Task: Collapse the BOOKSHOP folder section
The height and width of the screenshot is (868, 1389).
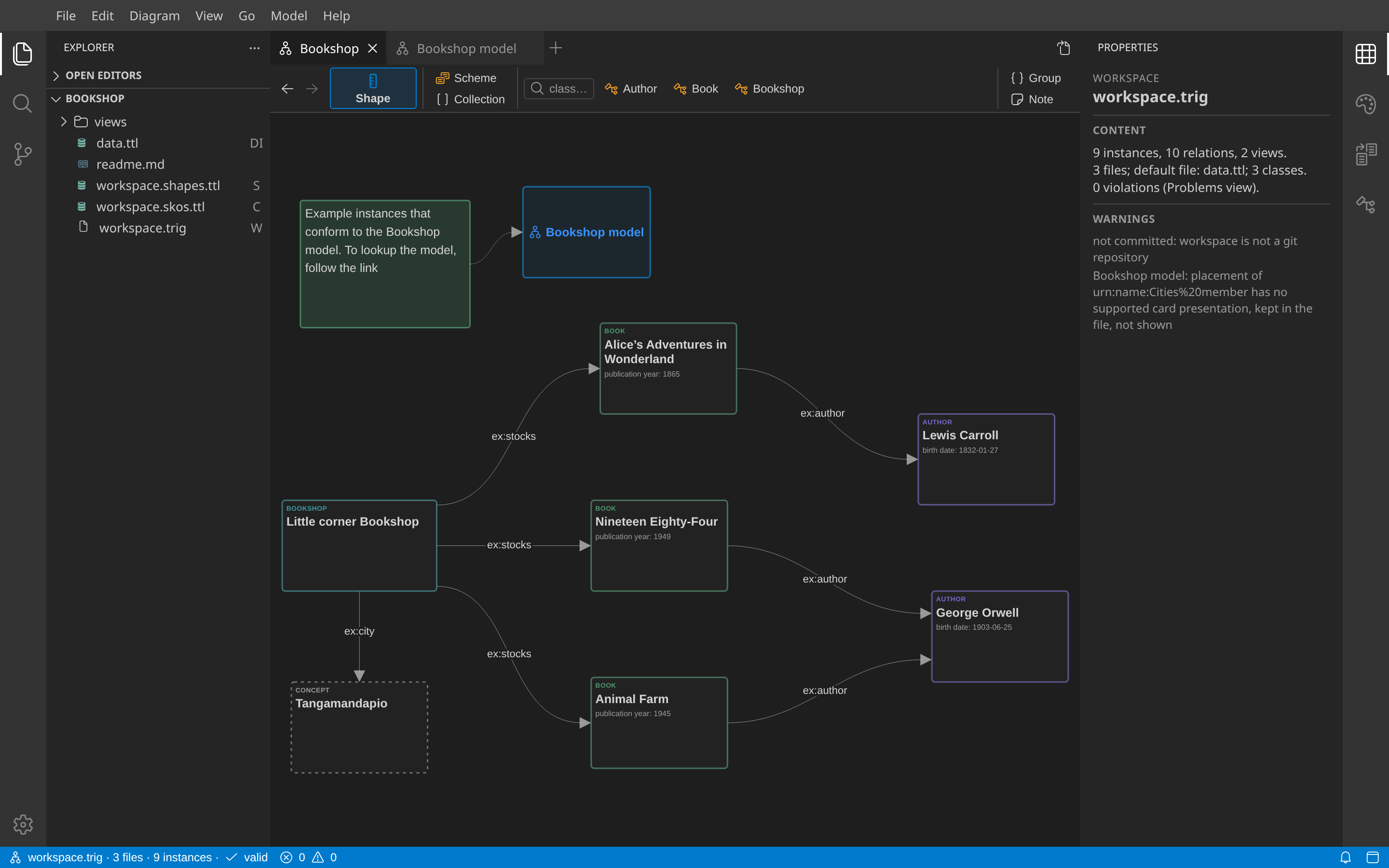Action: coord(158,99)
